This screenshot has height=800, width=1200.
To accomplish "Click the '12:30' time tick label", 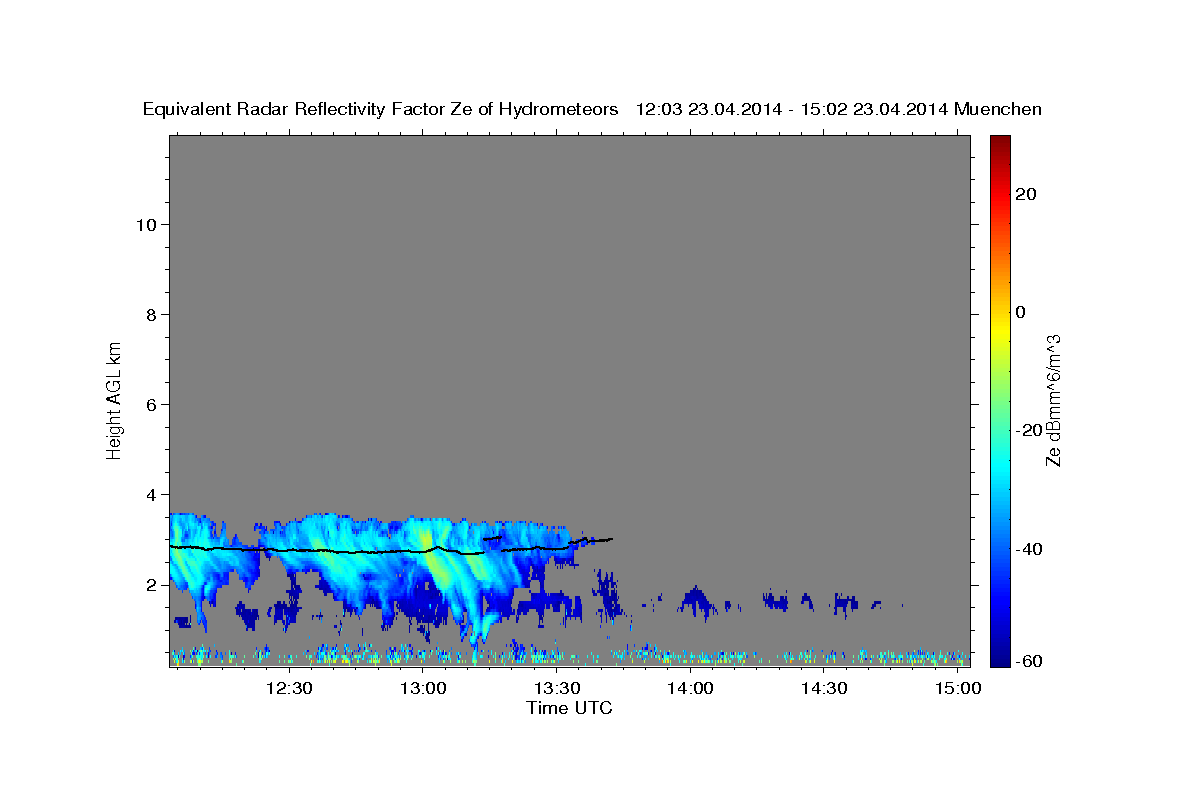I will point(290,688).
